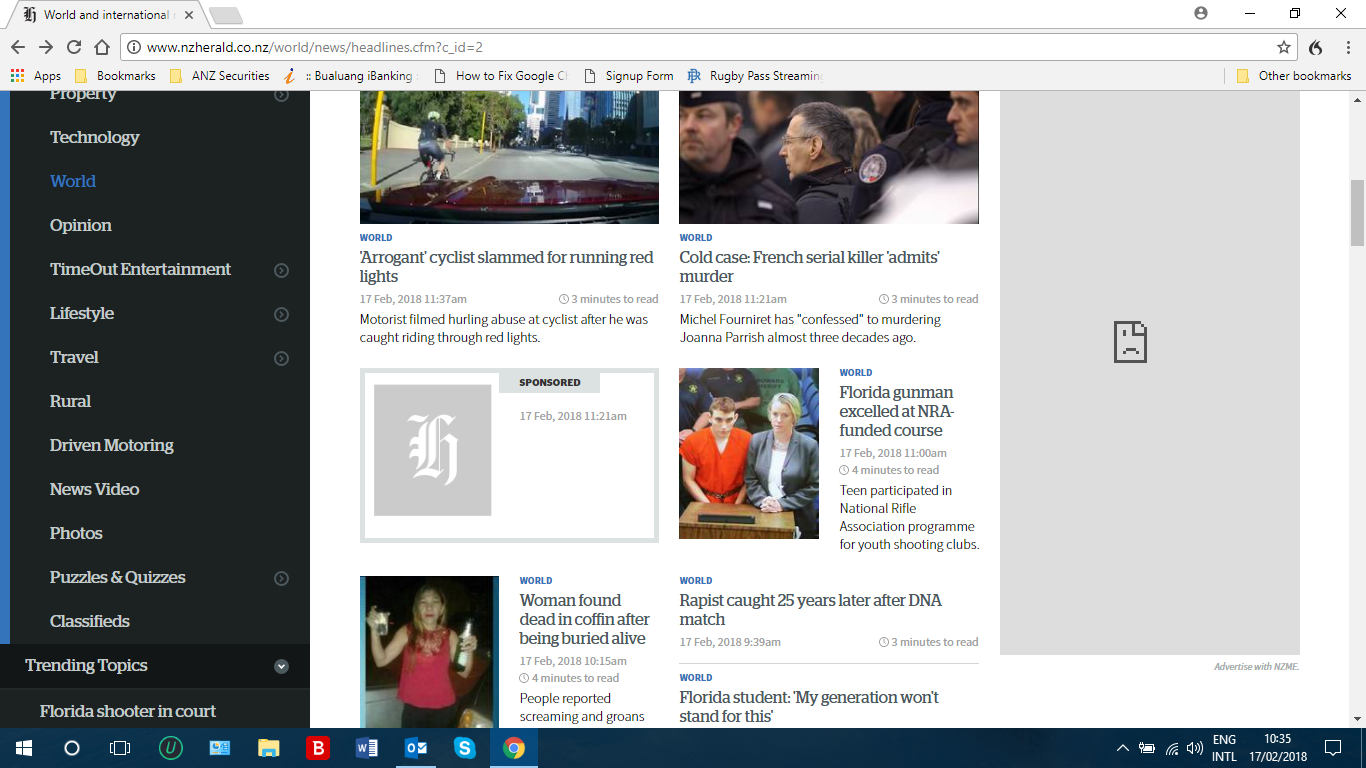Click the taskbar clock and date
This screenshot has height=768, width=1366.
click(x=1277, y=748)
